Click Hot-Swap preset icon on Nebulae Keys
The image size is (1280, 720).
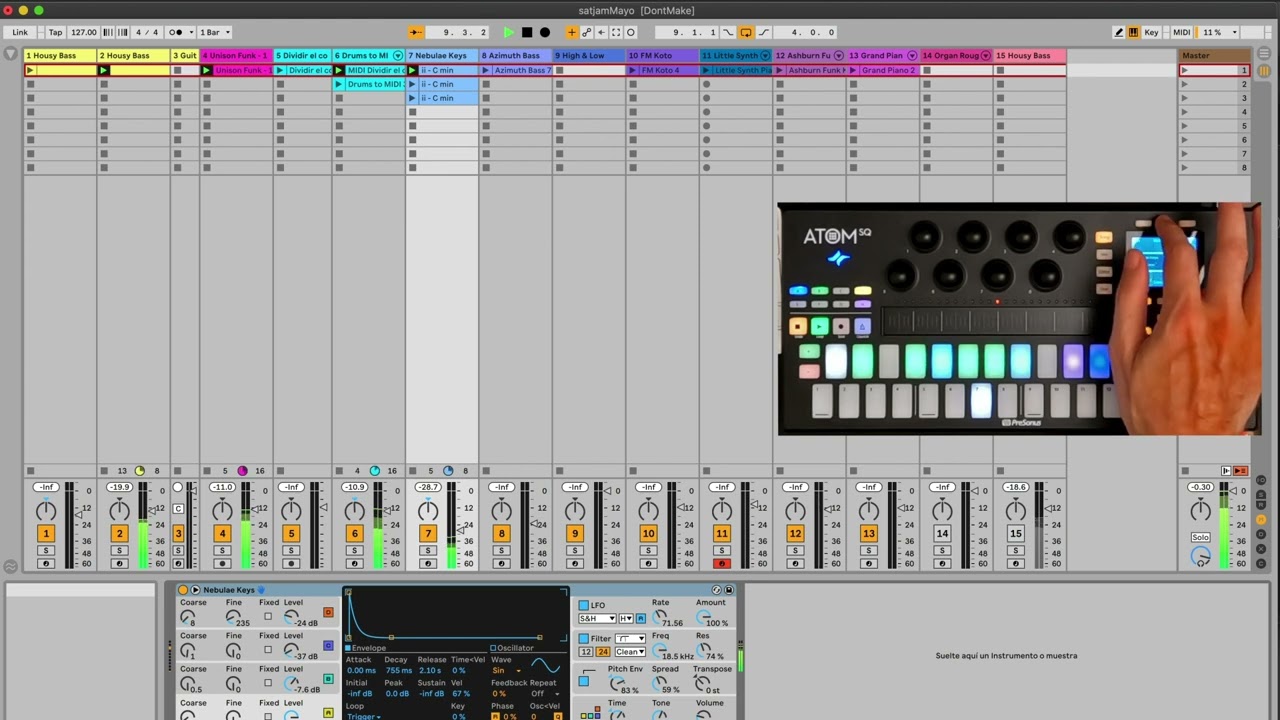[x=716, y=590]
